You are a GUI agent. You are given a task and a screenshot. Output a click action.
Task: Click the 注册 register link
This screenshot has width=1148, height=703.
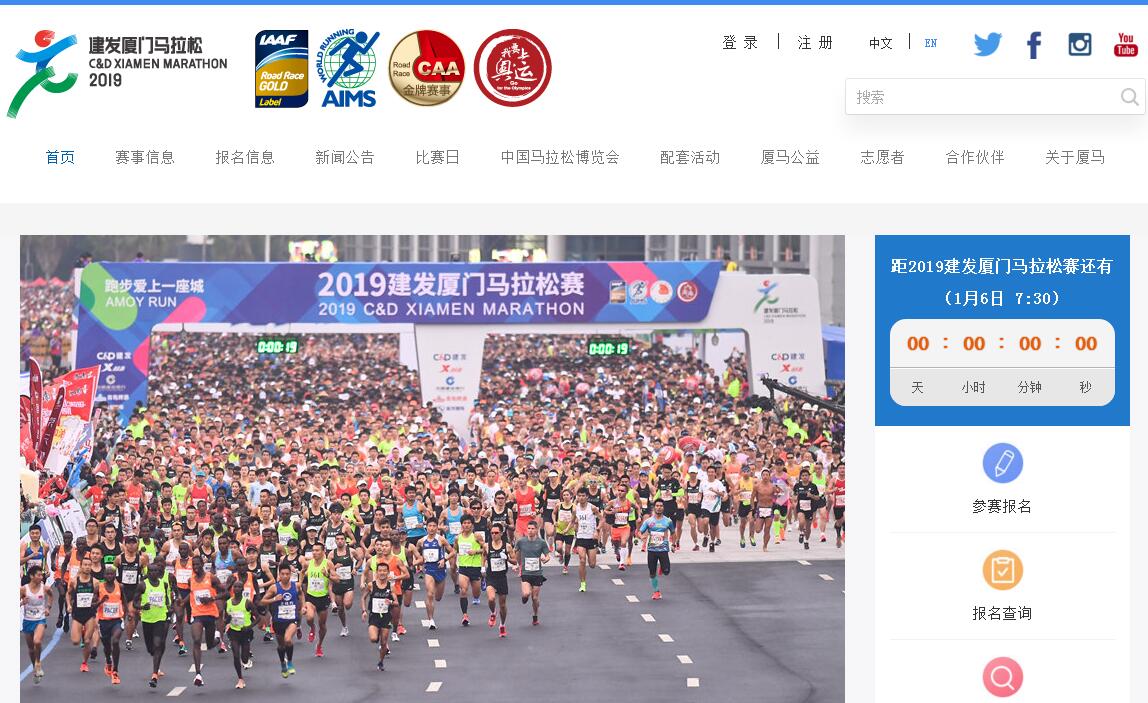(x=816, y=42)
